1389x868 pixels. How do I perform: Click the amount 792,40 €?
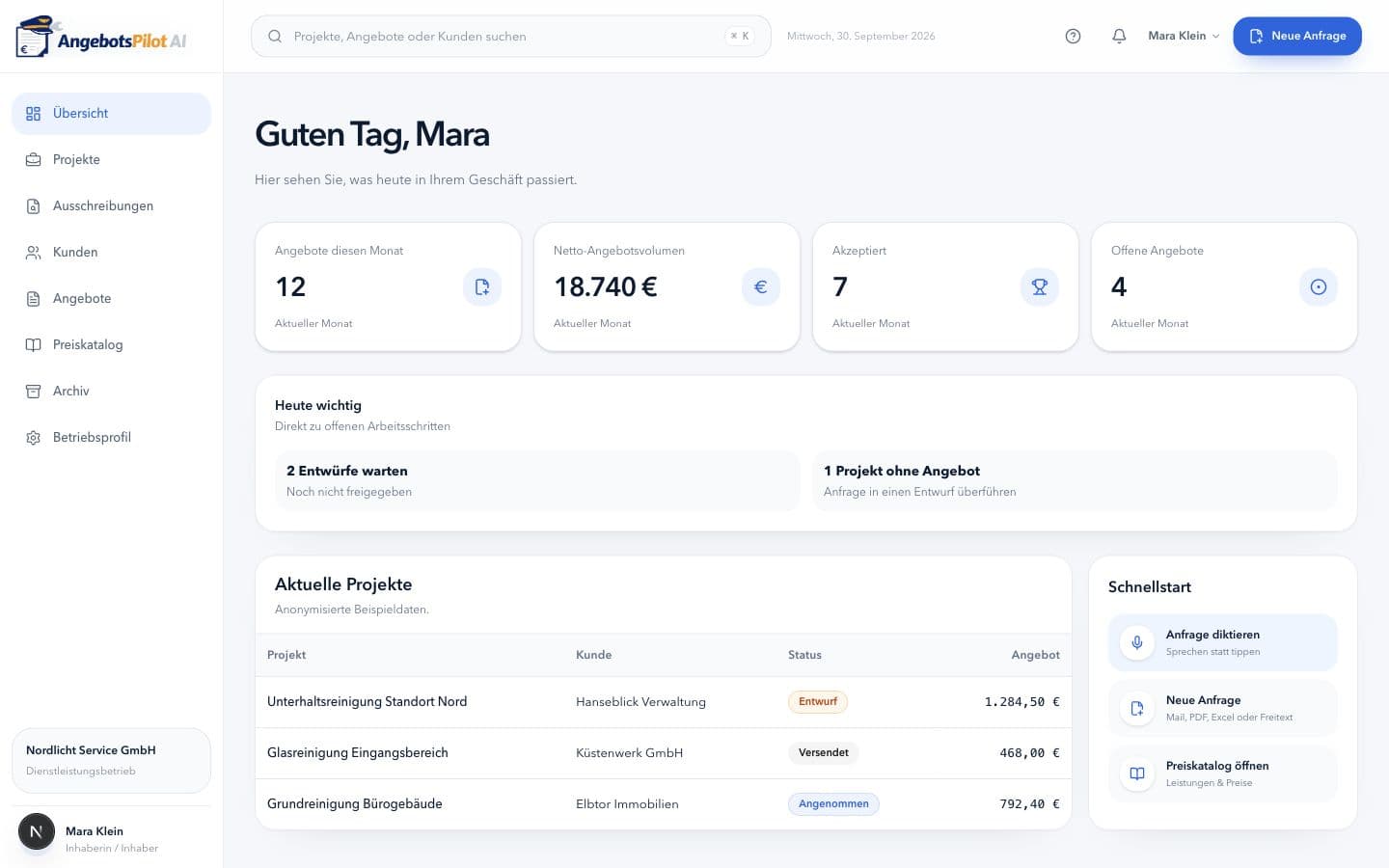pos(1029,803)
